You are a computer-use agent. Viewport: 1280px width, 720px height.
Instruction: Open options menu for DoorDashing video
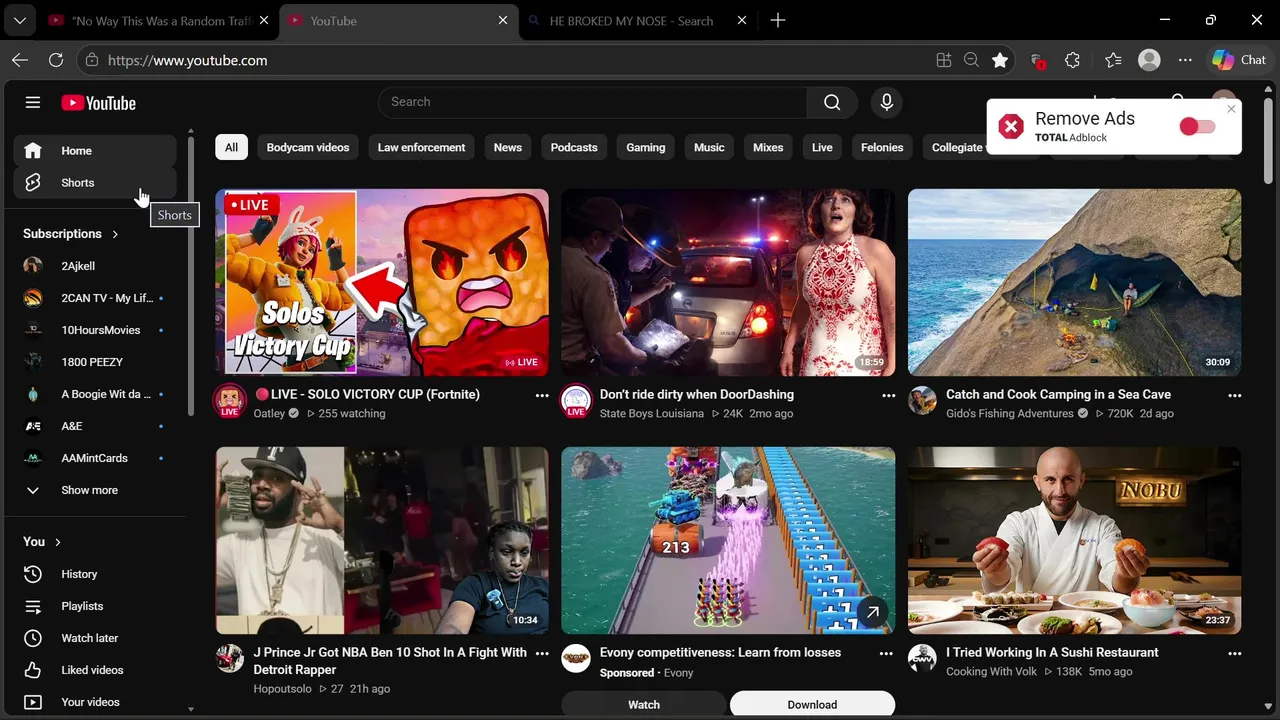click(x=888, y=396)
